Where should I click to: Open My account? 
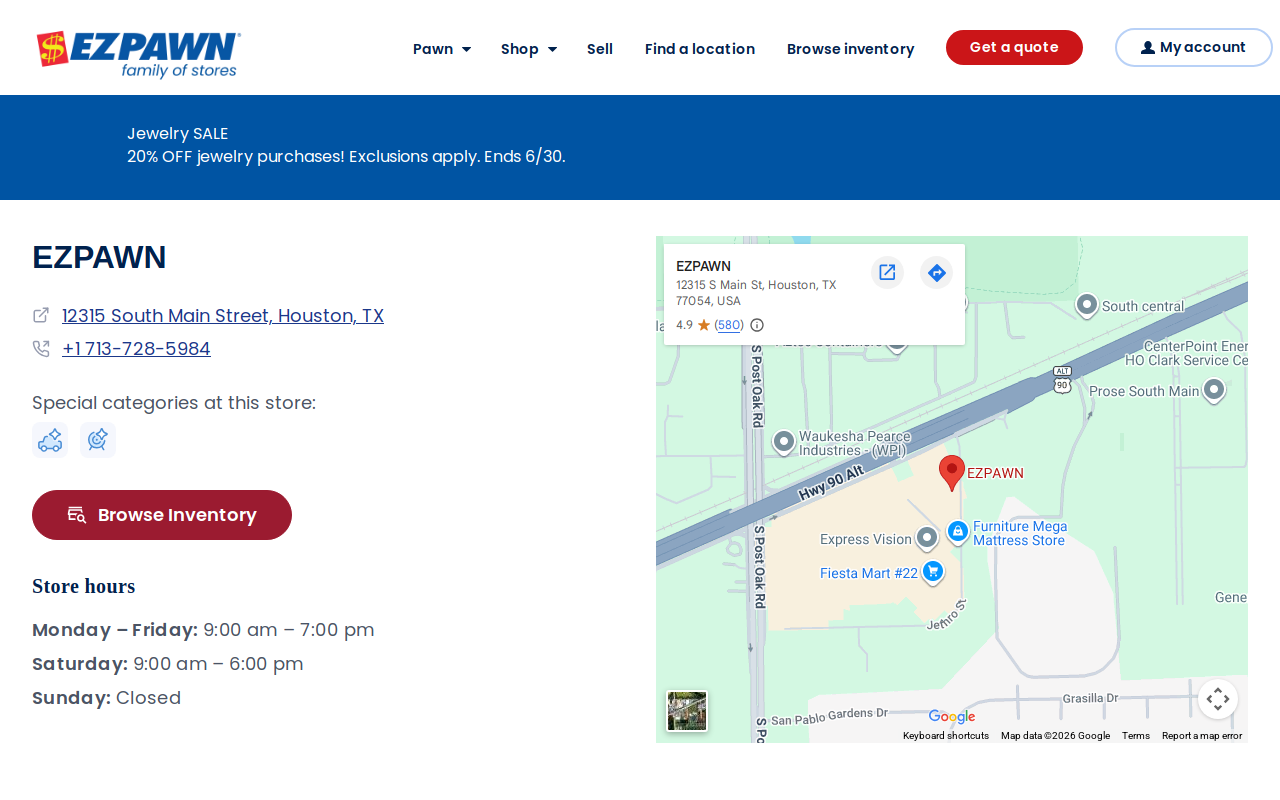click(1194, 47)
